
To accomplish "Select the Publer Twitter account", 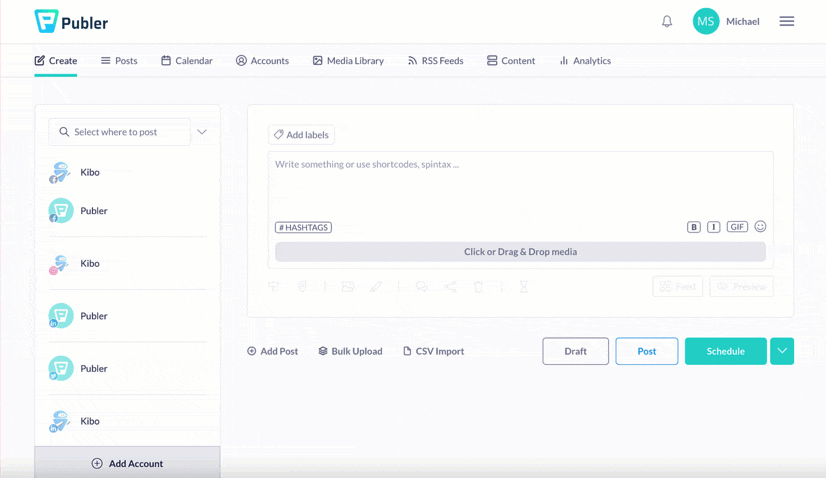I will click(x=93, y=368).
